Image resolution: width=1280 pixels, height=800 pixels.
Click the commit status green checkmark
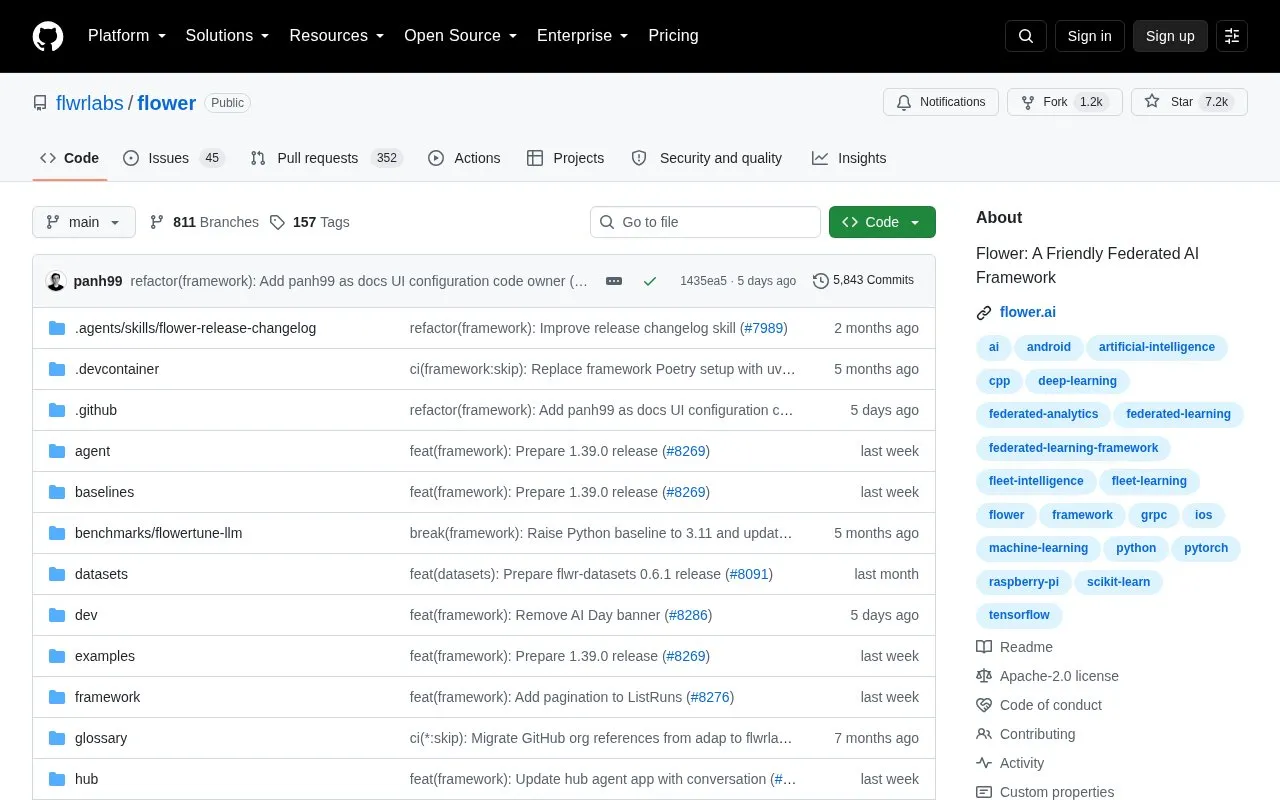650,281
